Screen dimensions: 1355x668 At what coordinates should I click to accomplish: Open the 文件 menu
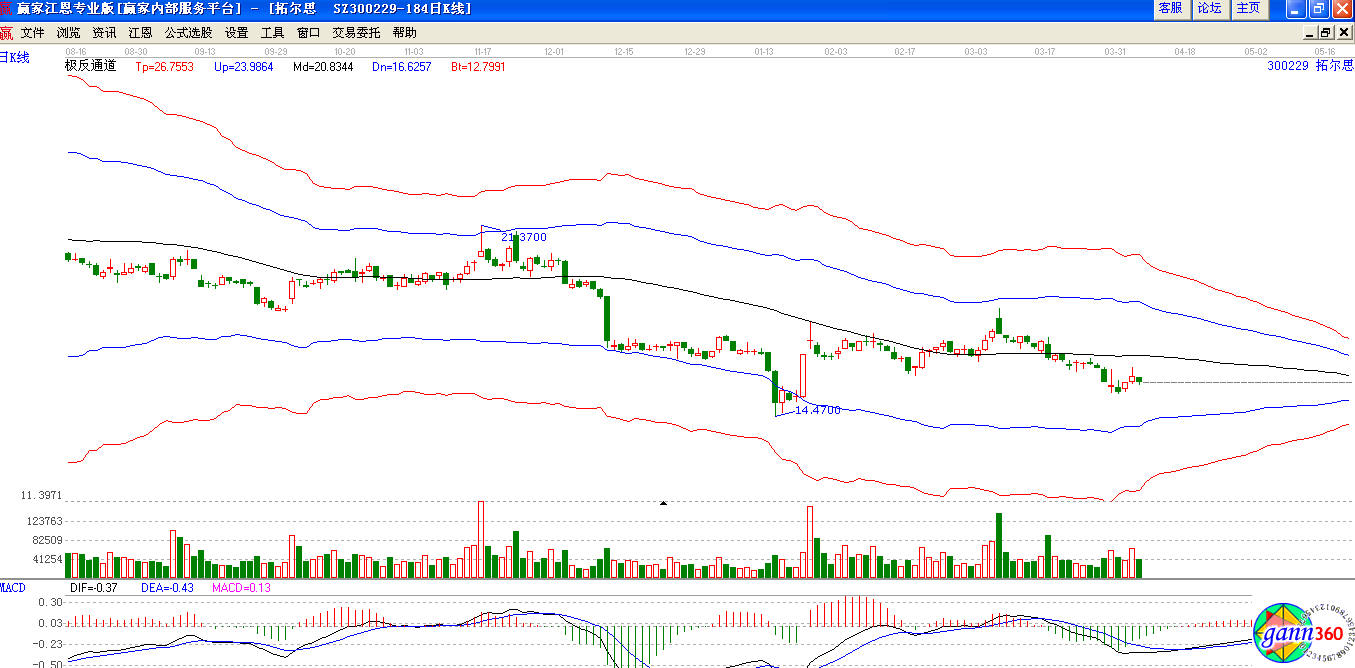32,32
